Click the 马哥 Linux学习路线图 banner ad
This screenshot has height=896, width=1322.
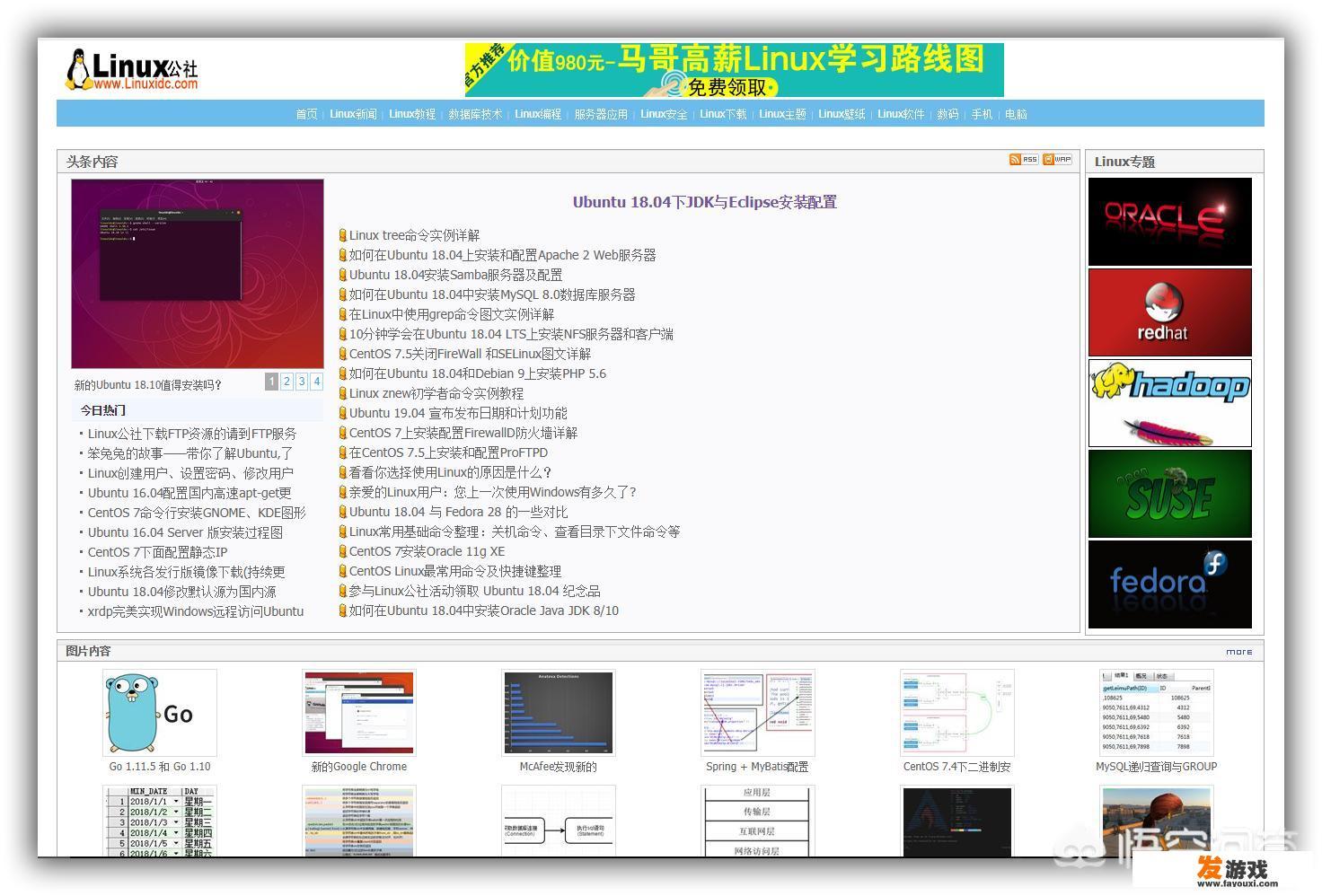(734, 69)
